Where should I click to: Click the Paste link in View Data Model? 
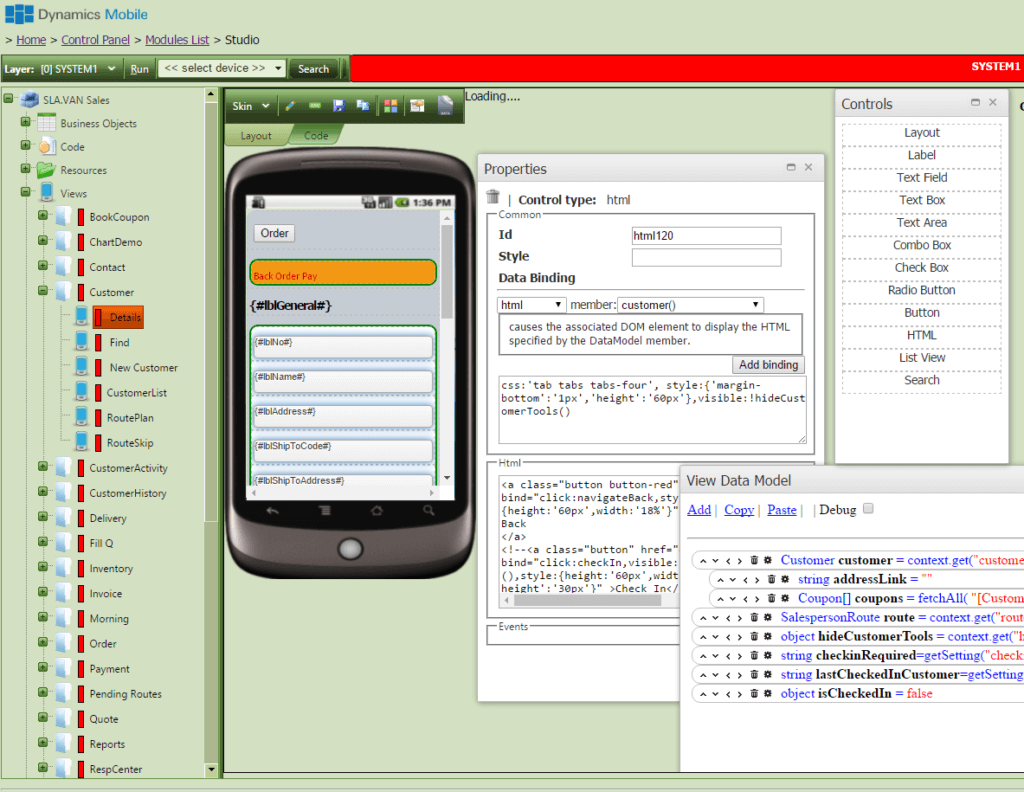(782, 510)
